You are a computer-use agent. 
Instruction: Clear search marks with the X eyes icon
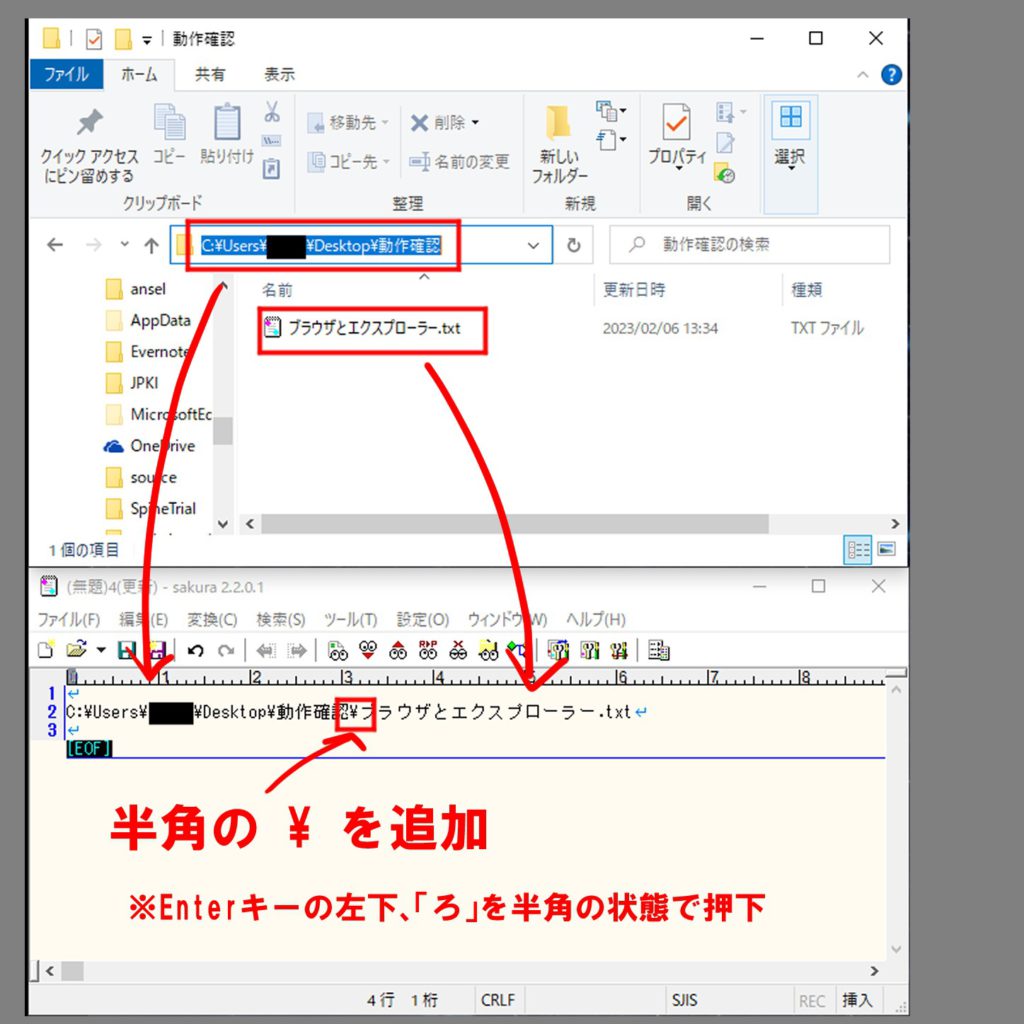tap(458, 650)
